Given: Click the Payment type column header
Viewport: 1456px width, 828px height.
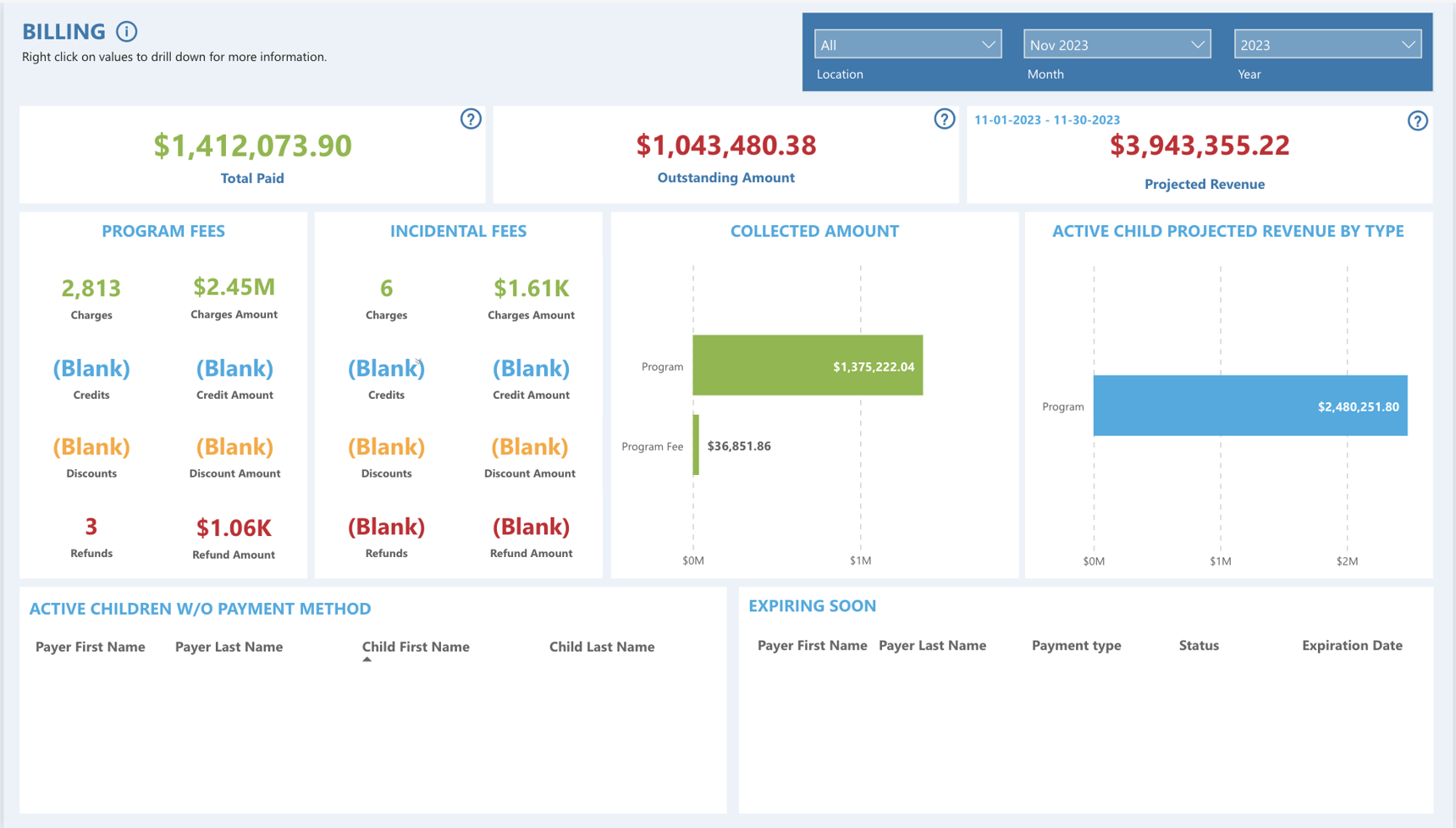Looking at the screenshot, I should click(x=1076, y=645).
